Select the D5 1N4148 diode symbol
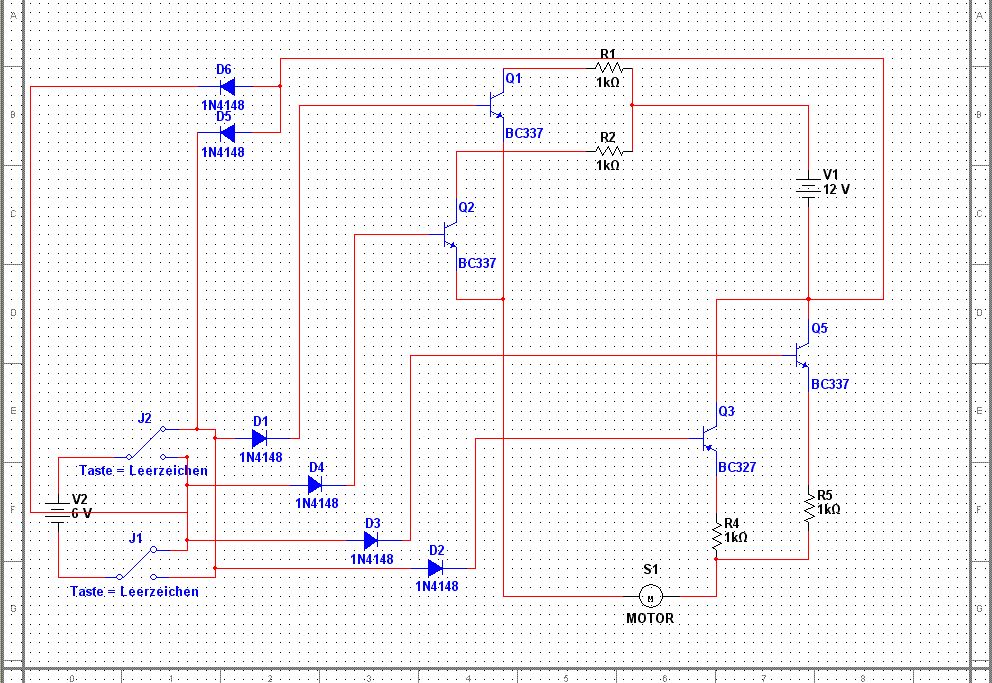Screen dimensions: 992x683 (227, 133)
